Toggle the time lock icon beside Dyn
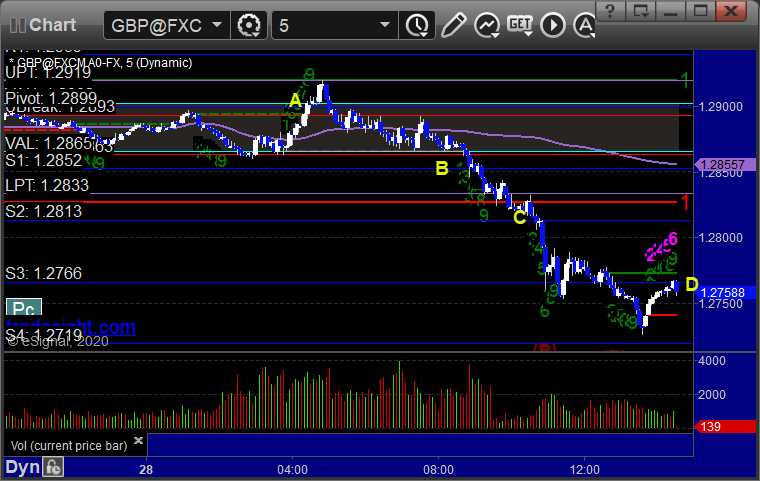760x481 pixels. point(53,467)
